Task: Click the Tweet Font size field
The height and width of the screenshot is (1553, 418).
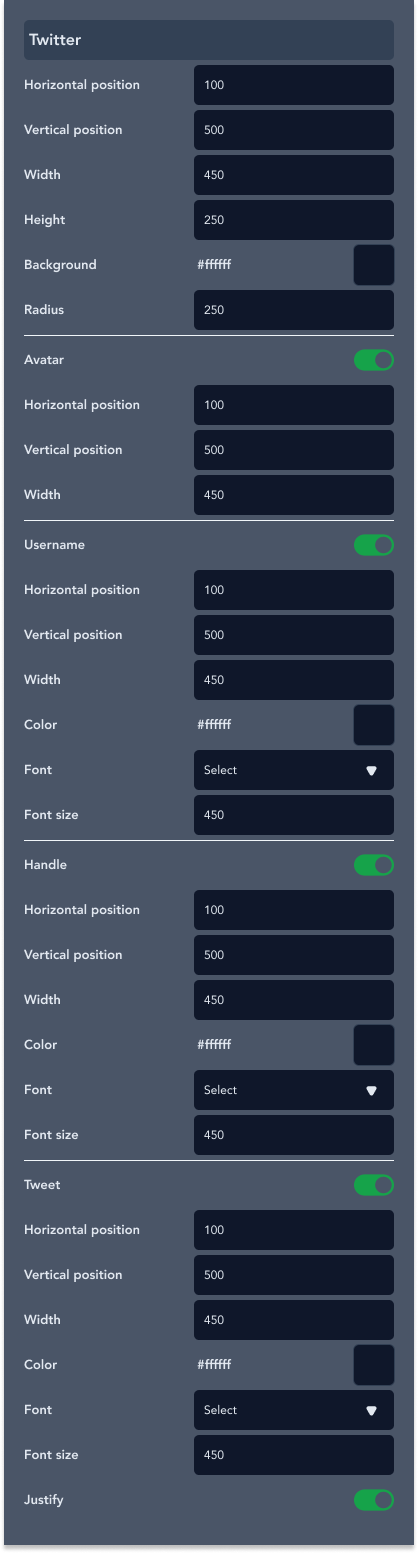Action: pos(294,1455)
